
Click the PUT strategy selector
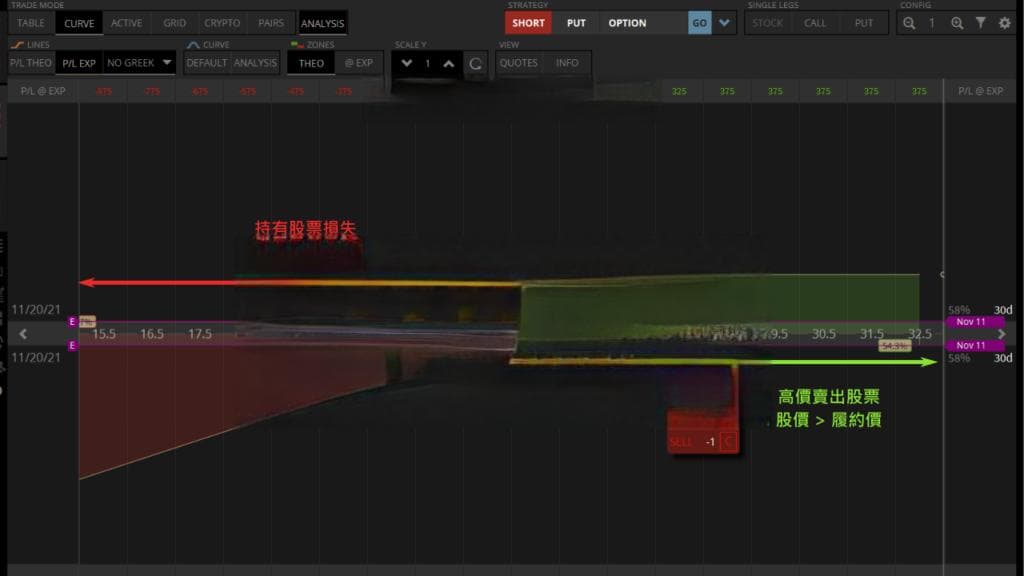pos(576,23)
